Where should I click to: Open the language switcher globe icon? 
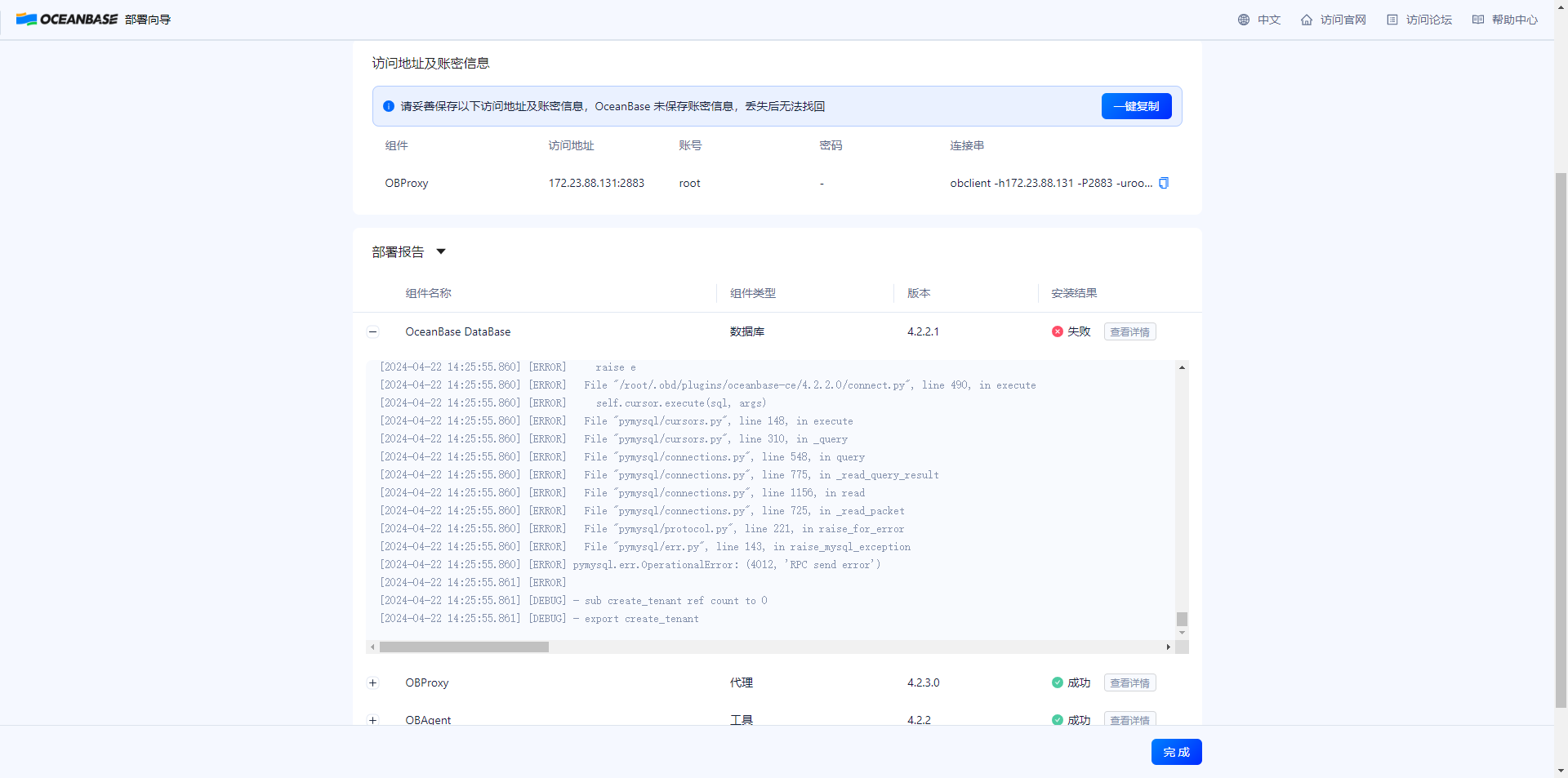(1243, 20)
